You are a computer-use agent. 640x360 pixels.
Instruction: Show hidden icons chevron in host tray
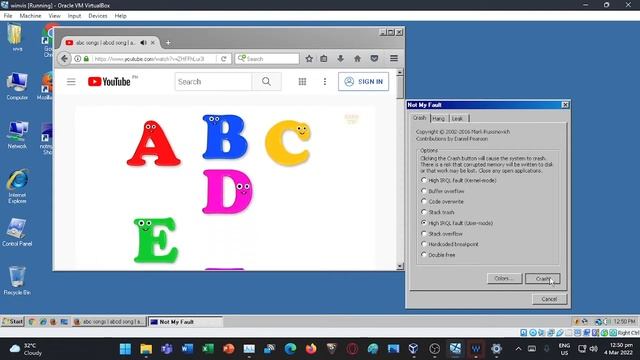click(x=518, y=349)
